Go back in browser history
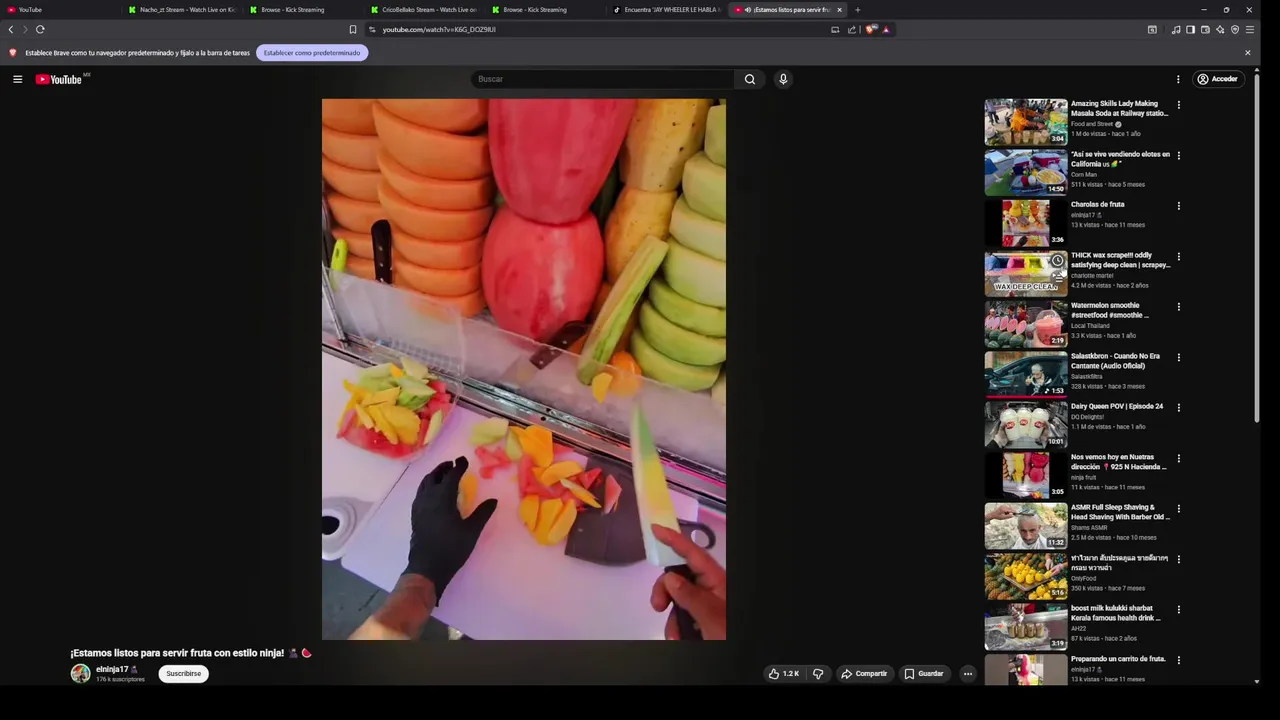 pyautogui.click(x=11, y=30)
